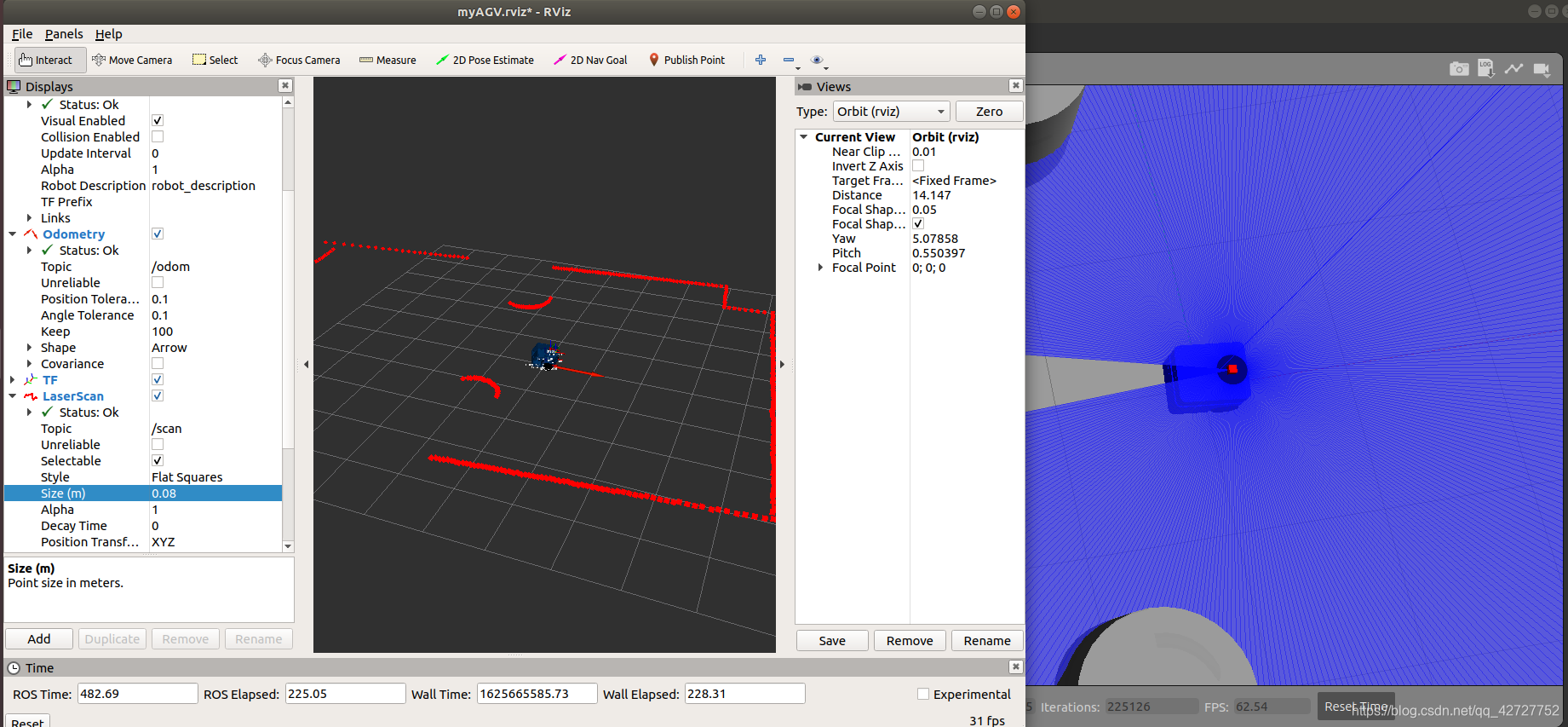1568x727 pixels.
Task: Expand the Shape property
Action: point(30,347)
